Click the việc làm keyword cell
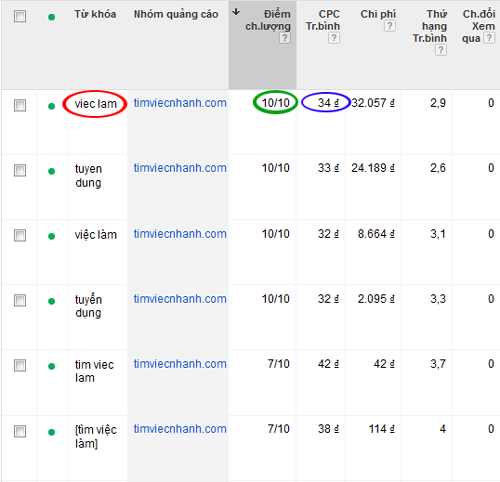 point(96,235)
